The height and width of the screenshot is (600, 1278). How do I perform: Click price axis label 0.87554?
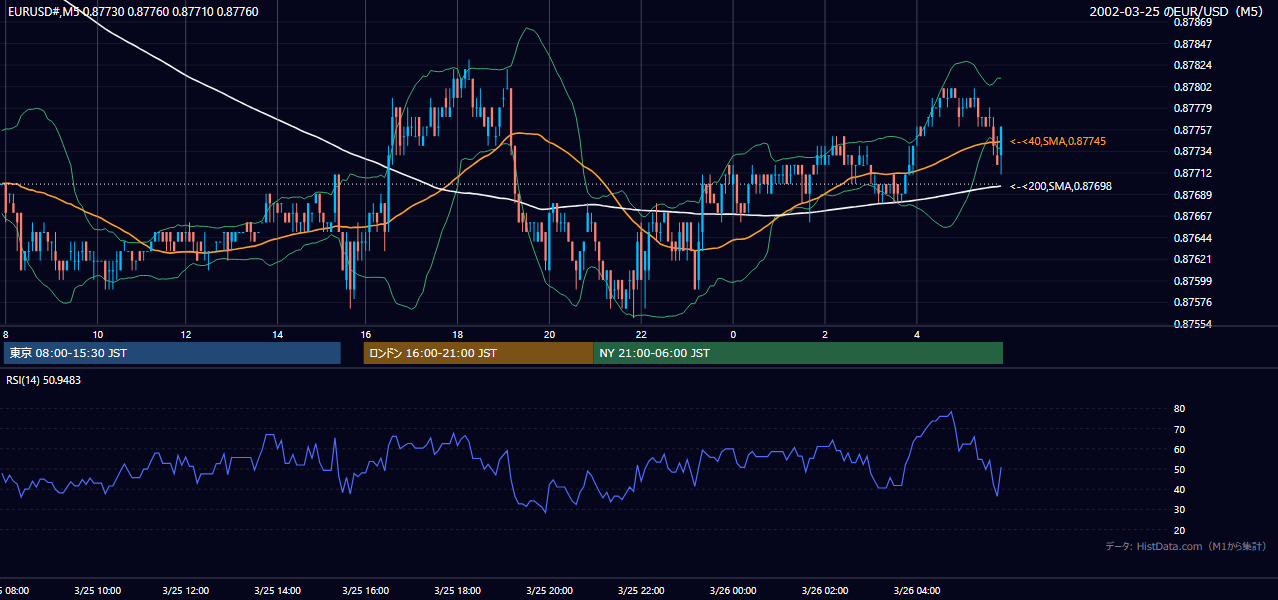click(1192, 324)
